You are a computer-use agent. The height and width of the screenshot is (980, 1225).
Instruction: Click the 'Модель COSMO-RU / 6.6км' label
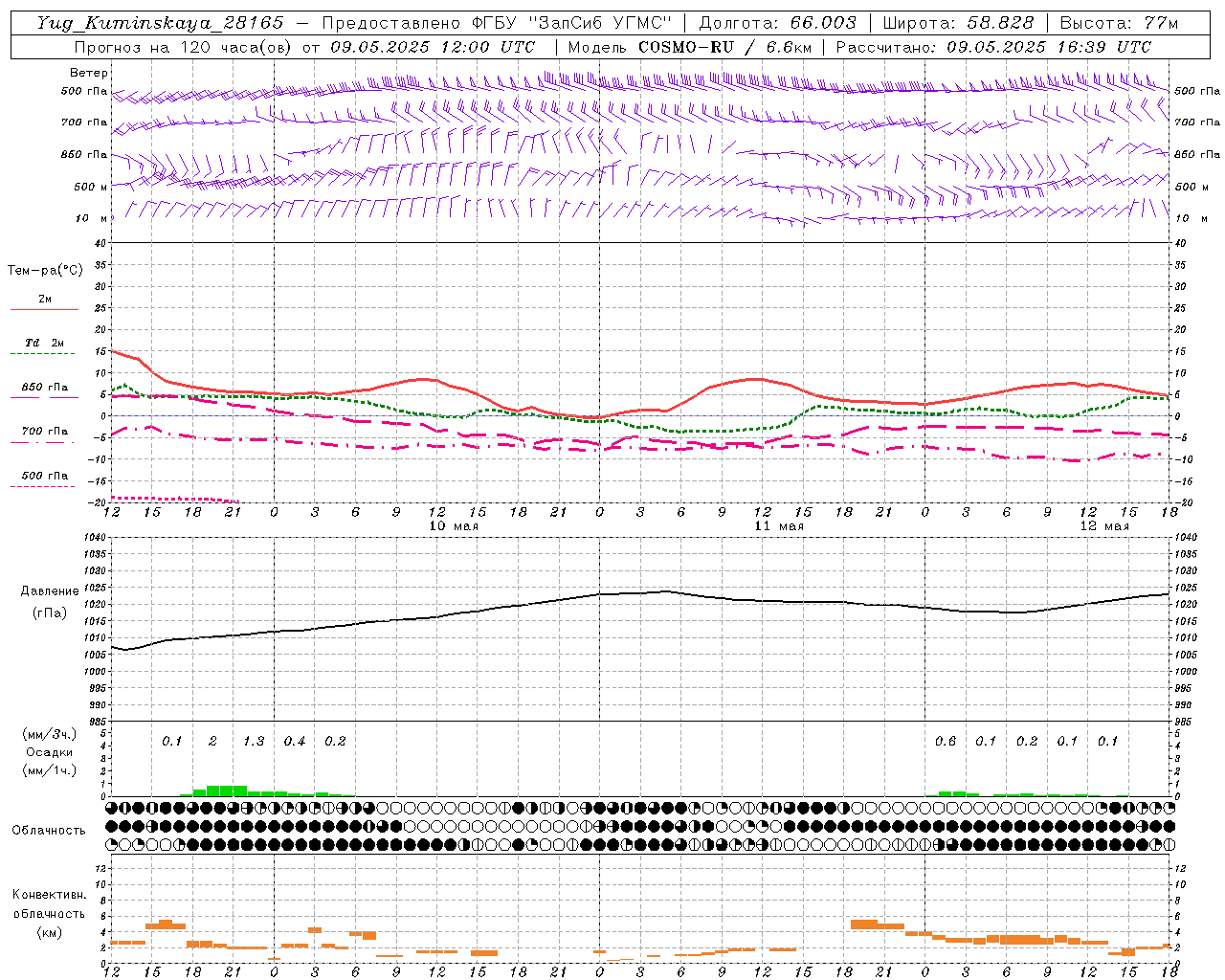(x=689, y=47)
